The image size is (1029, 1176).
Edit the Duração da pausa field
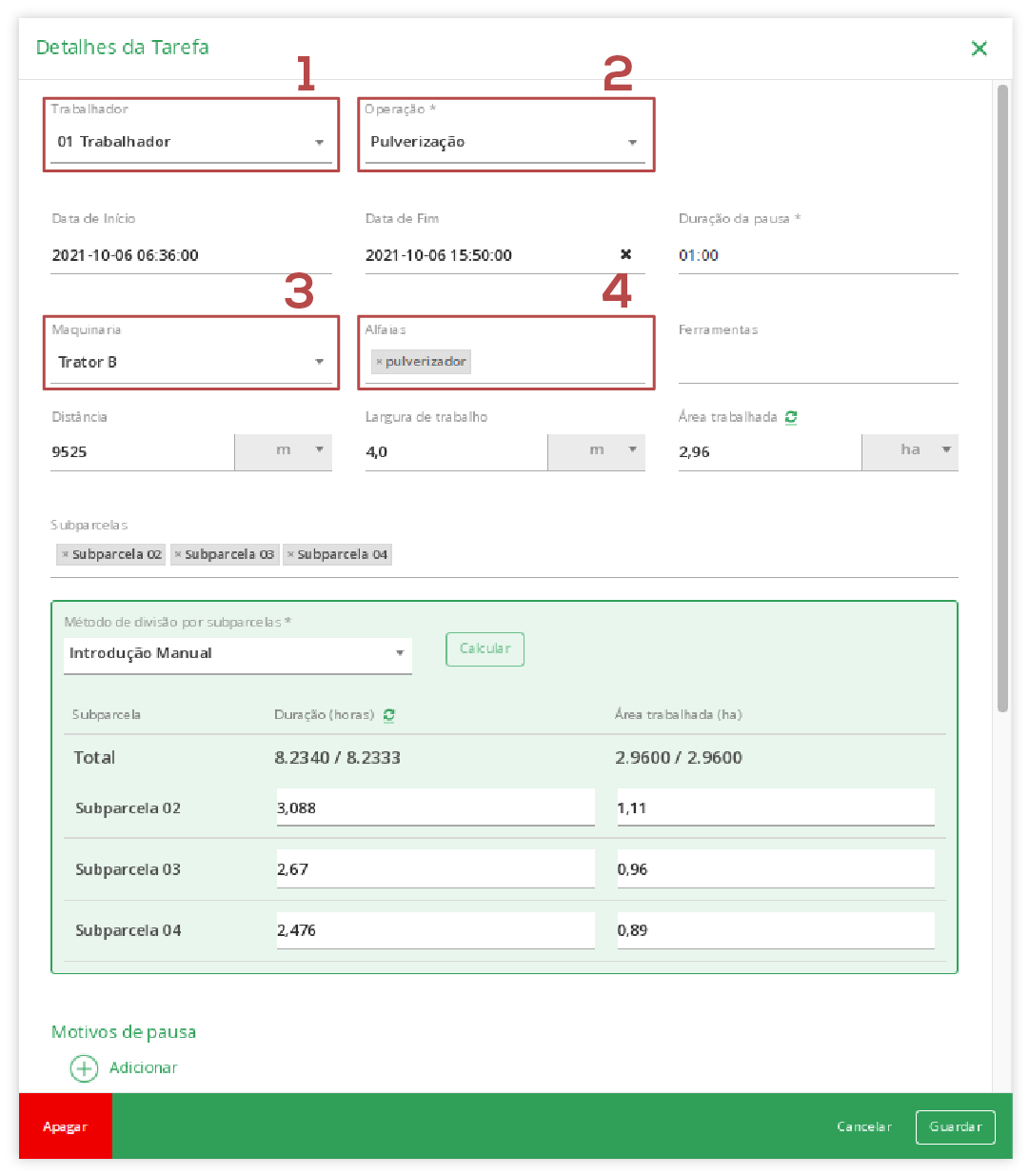(x=818, y=255)
